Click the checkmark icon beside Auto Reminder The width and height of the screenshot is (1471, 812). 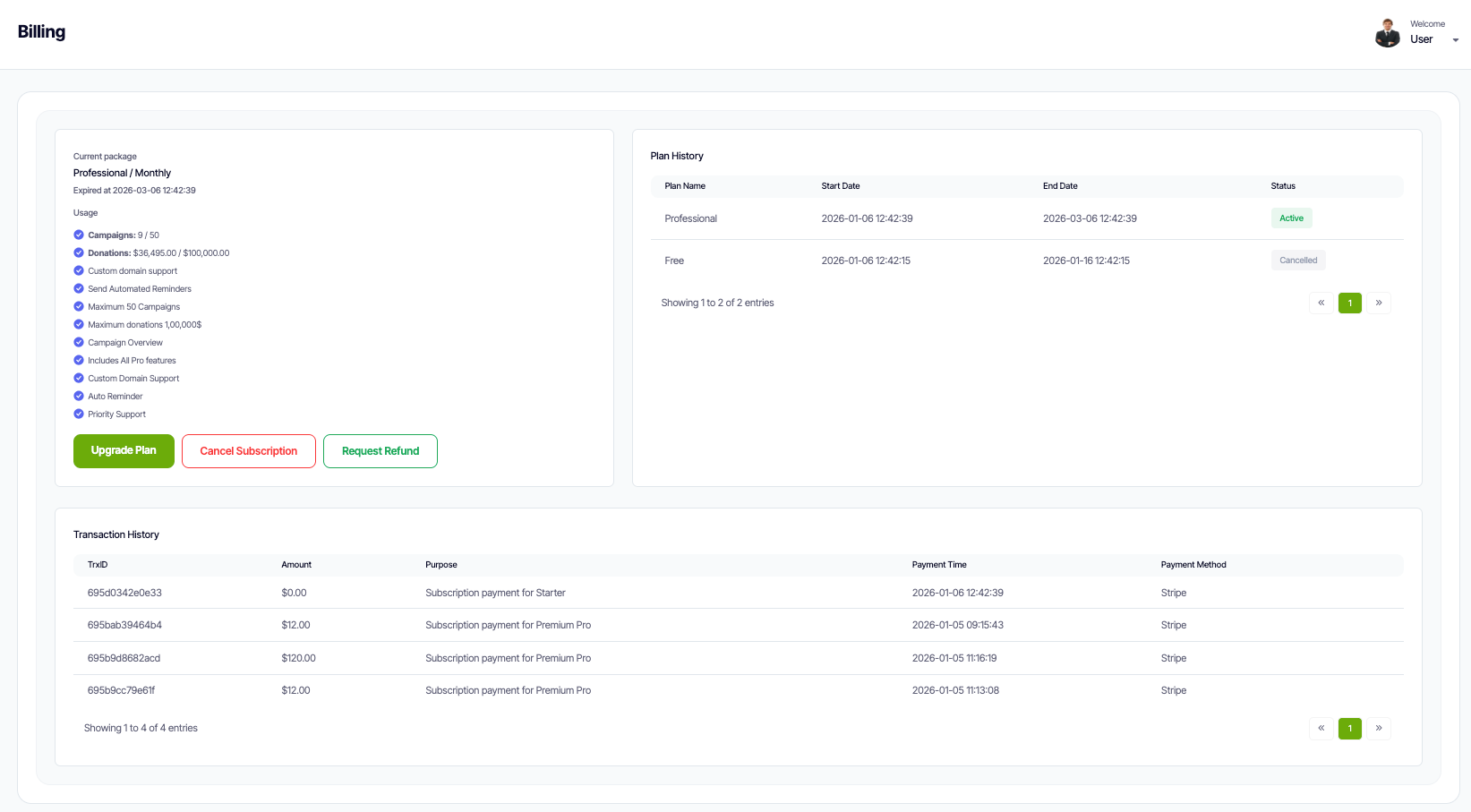[78, 396]
